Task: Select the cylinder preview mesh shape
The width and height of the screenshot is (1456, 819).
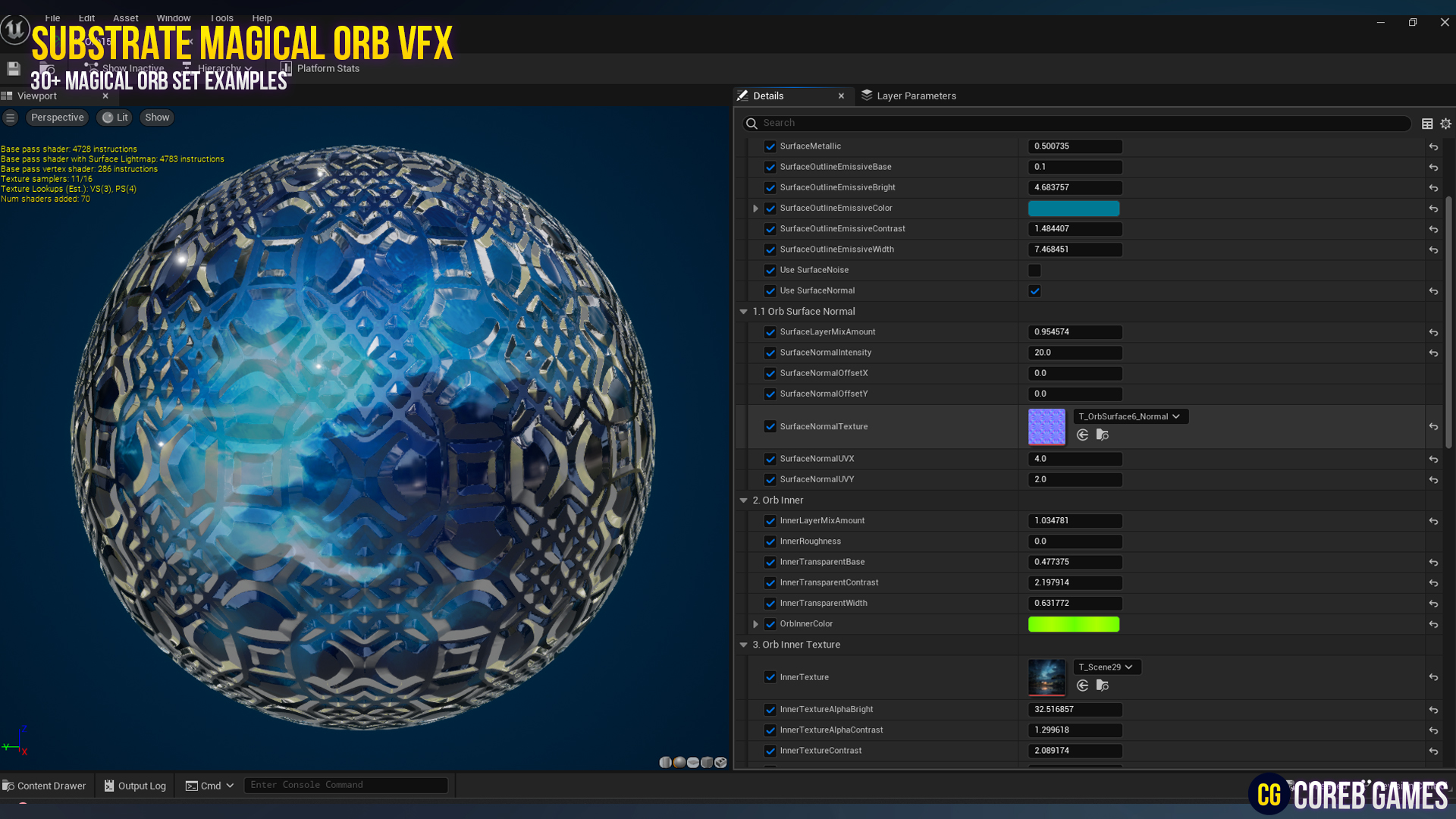Action: point(665,762)
